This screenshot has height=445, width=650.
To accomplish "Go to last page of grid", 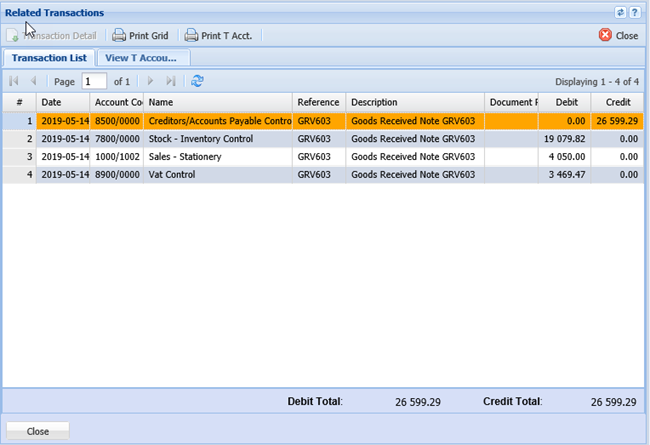I will 171,81.
